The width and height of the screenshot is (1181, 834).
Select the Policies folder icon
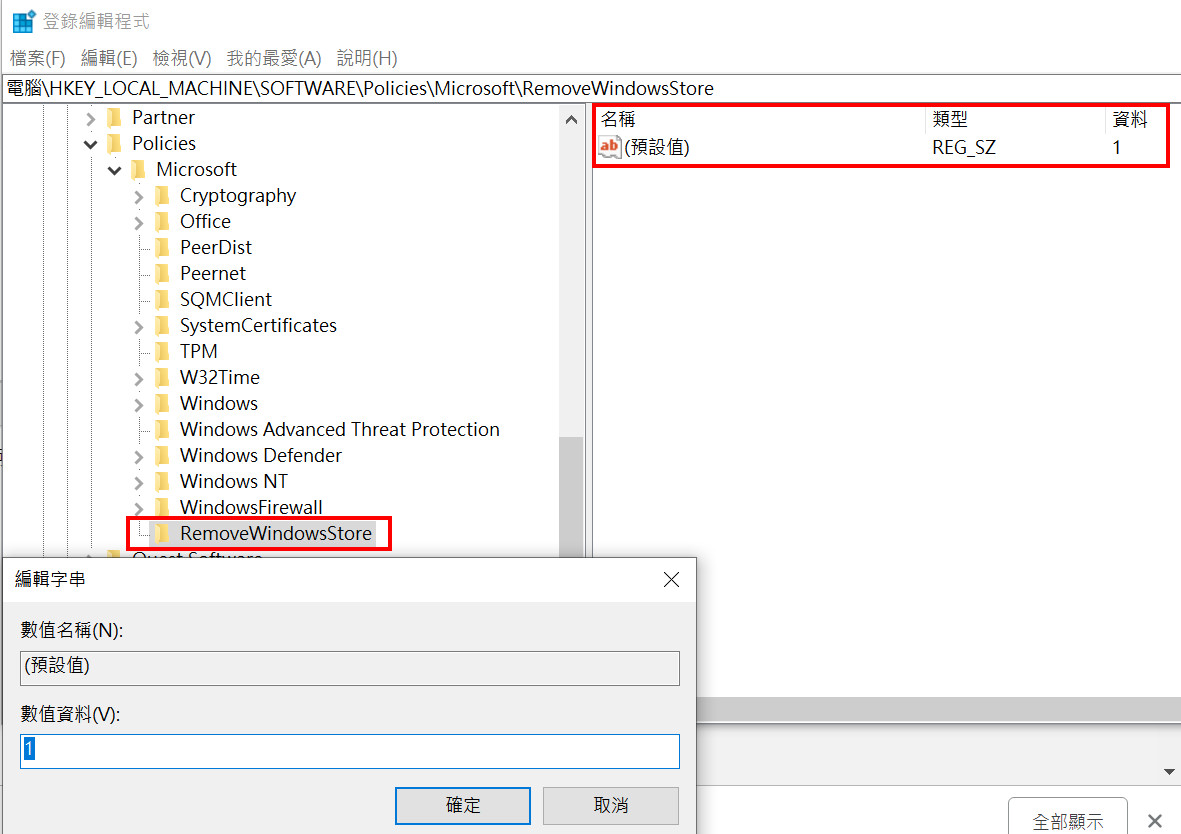tap(114, 143)
